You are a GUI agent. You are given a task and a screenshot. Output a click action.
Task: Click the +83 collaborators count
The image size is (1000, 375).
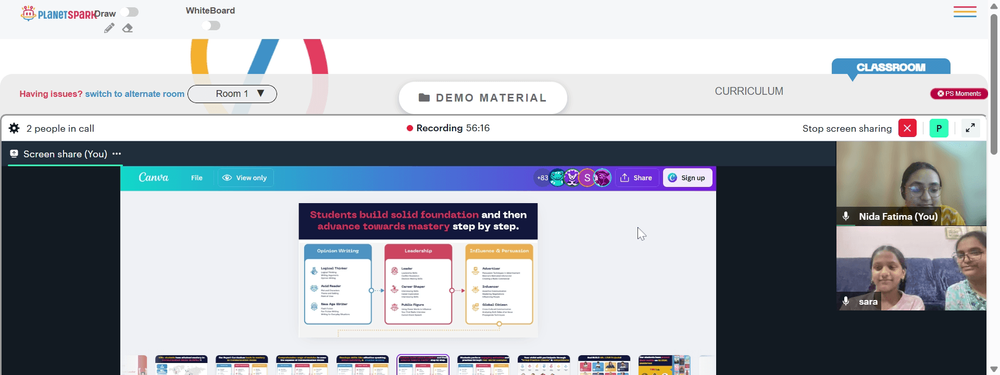click(542, 178)
